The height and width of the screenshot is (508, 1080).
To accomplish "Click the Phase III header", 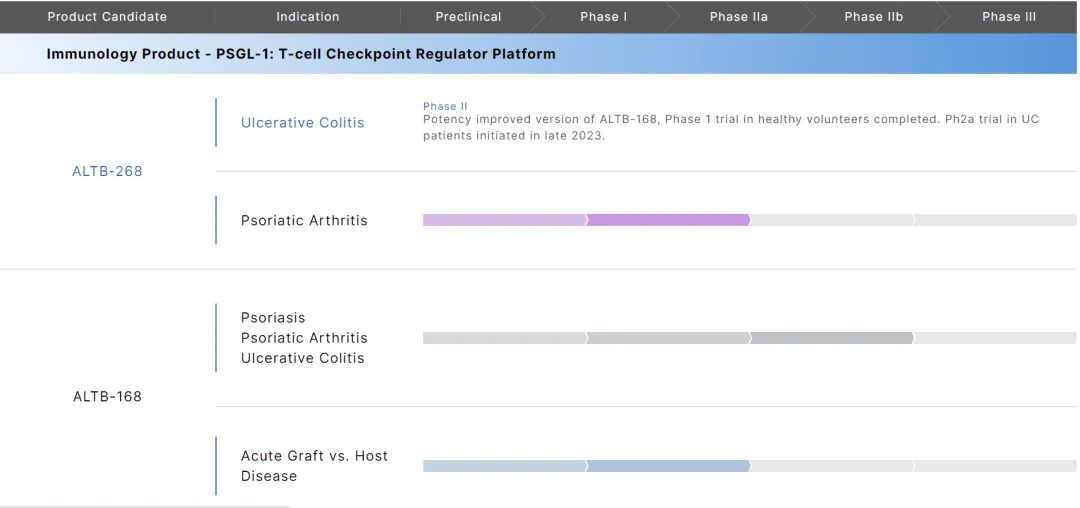I will 1008,17.
